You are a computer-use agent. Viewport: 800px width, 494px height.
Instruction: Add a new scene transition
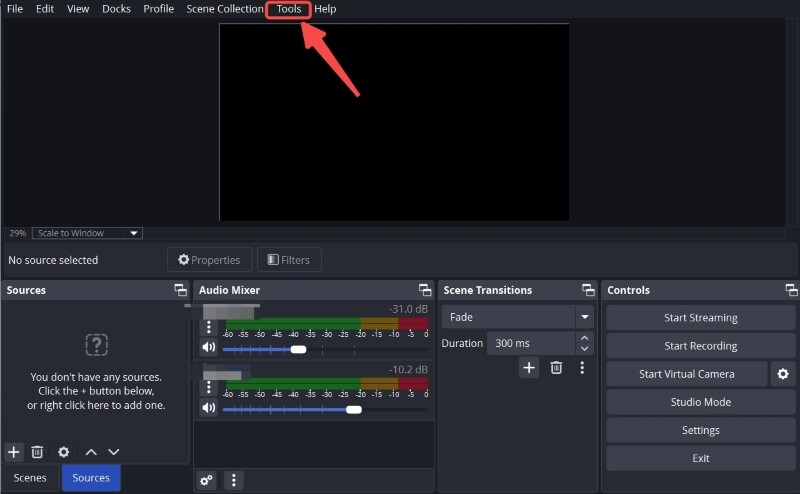pos(529,367)
